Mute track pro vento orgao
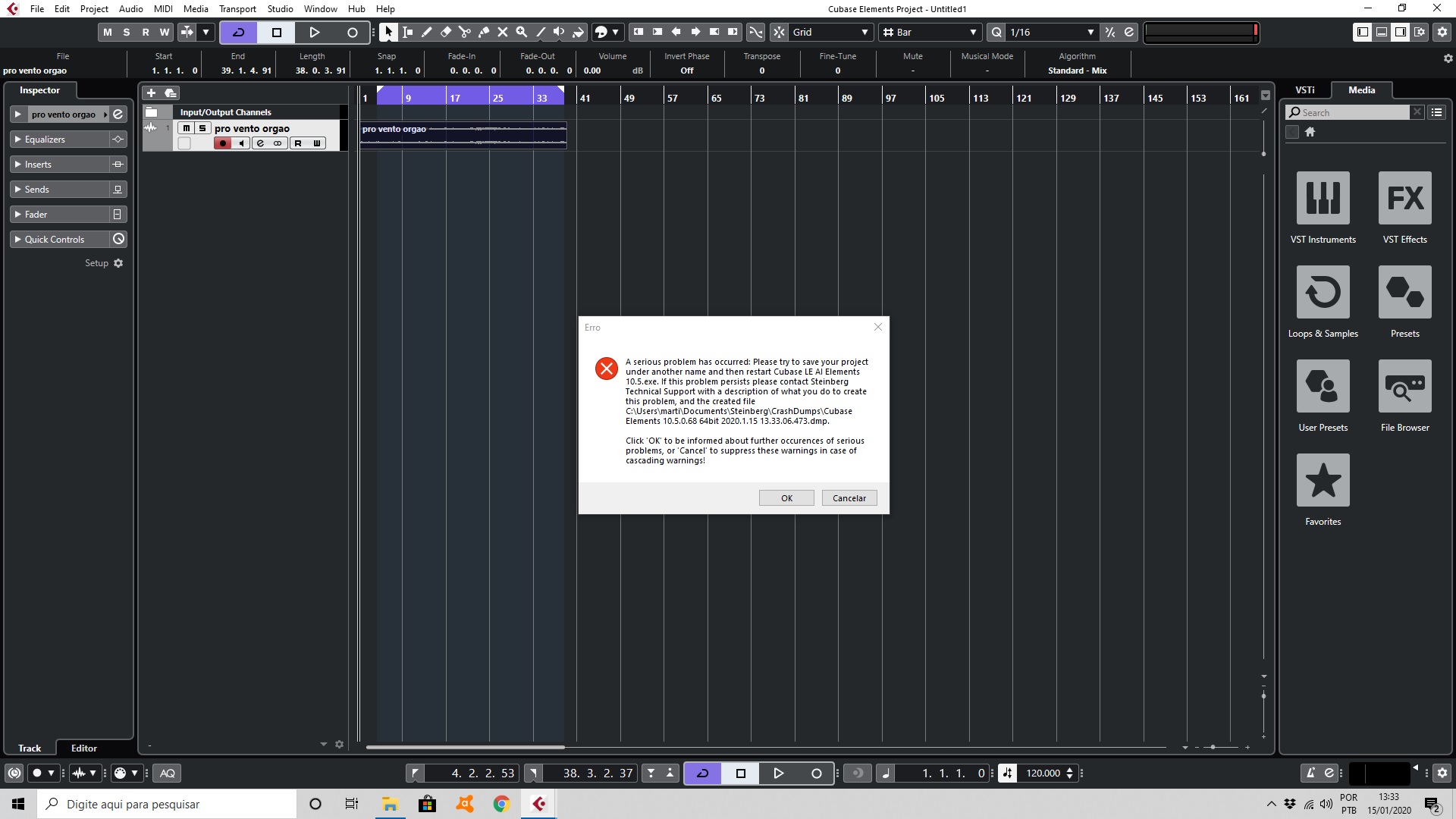 (187, 128)
